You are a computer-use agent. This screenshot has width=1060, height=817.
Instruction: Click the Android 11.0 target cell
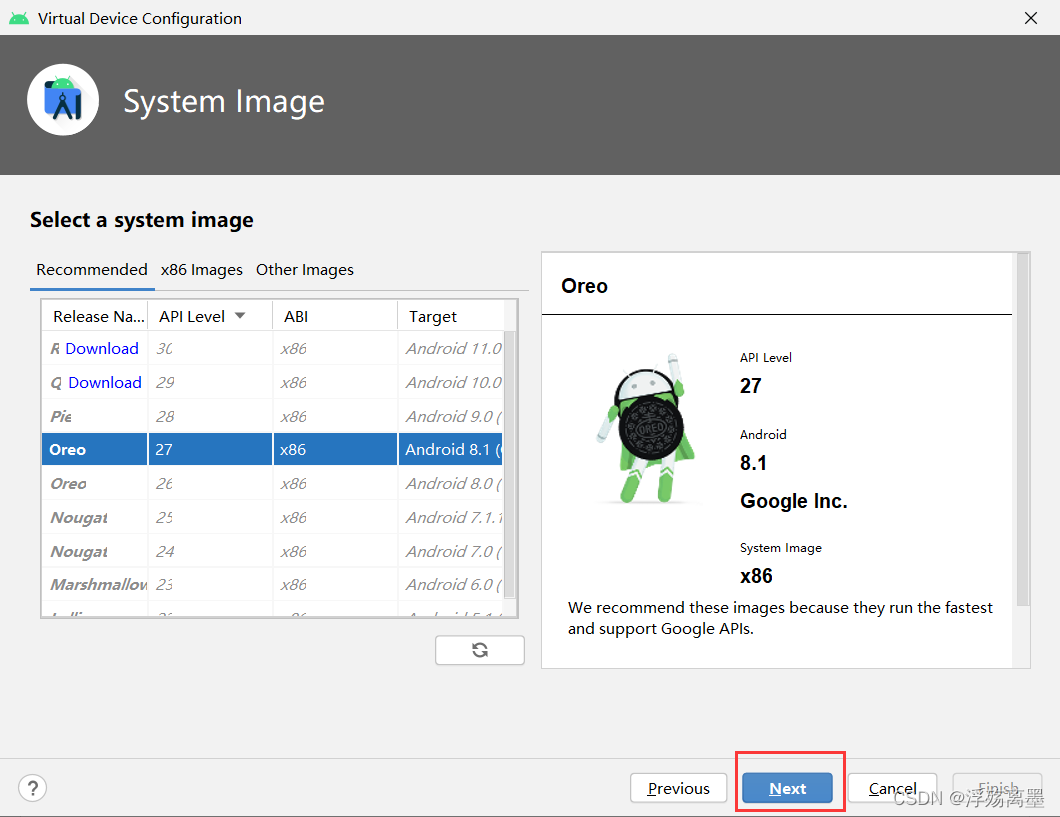452,349
